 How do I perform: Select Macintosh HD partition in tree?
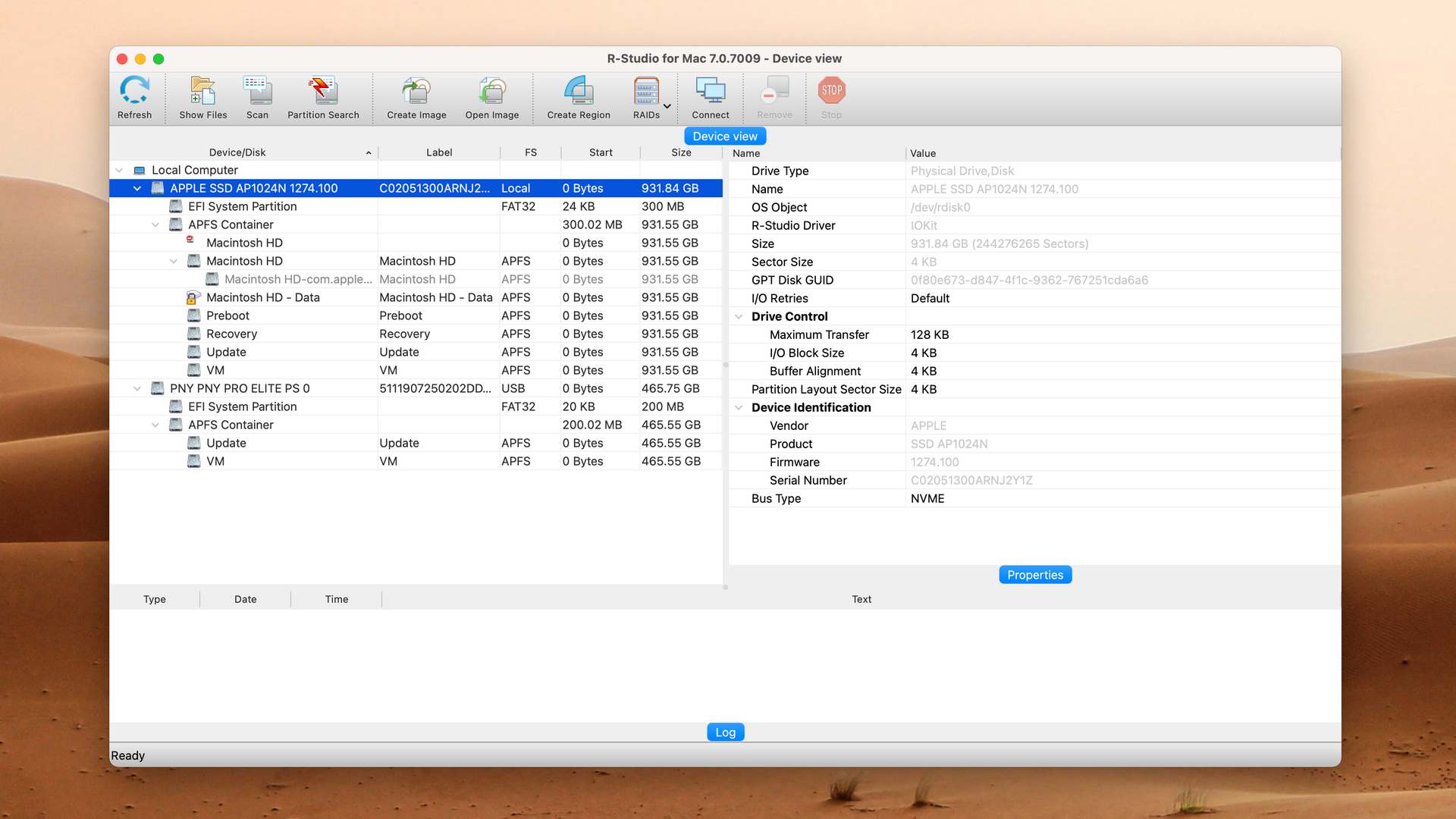[244, 261]
